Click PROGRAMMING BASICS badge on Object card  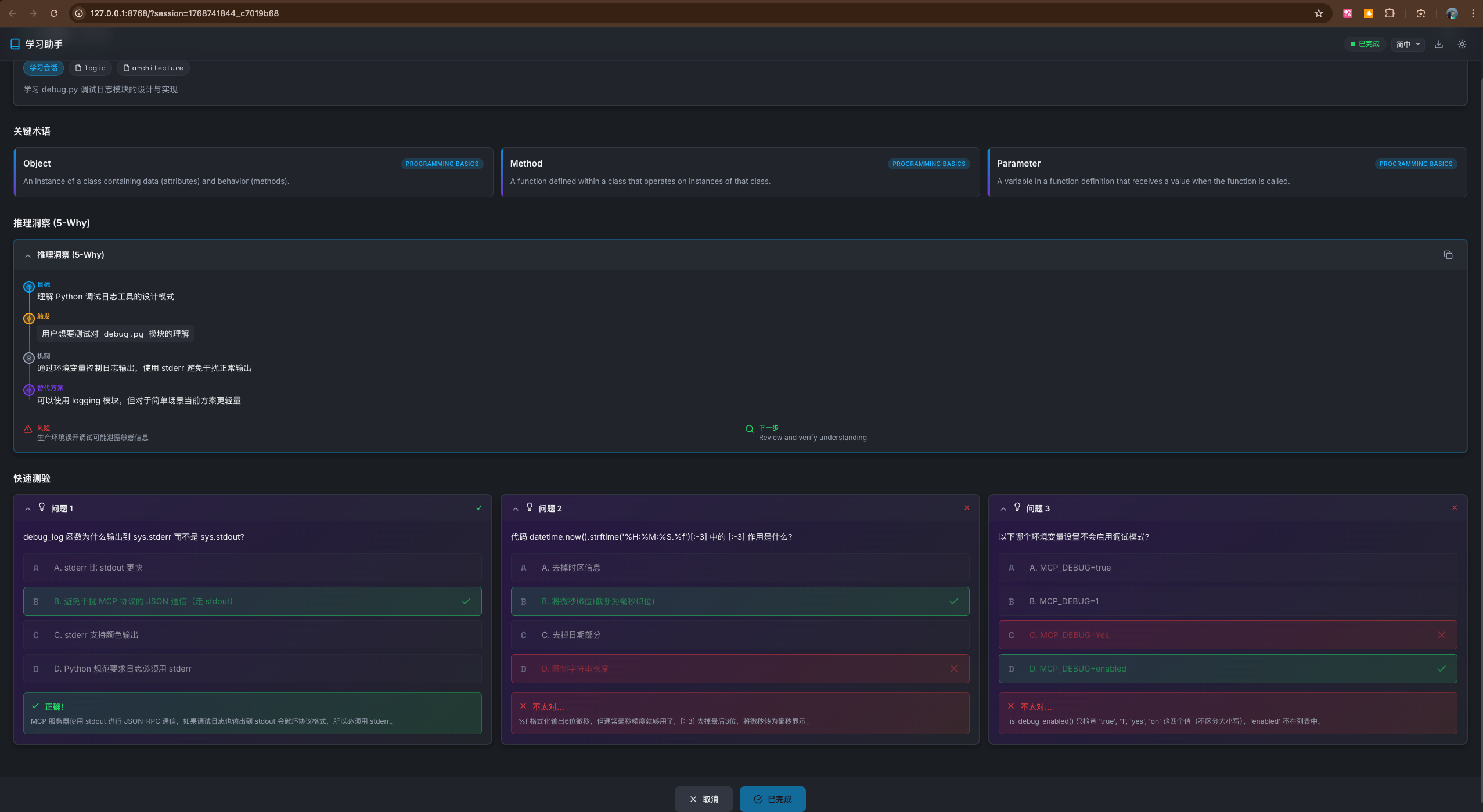pos(442,164)
